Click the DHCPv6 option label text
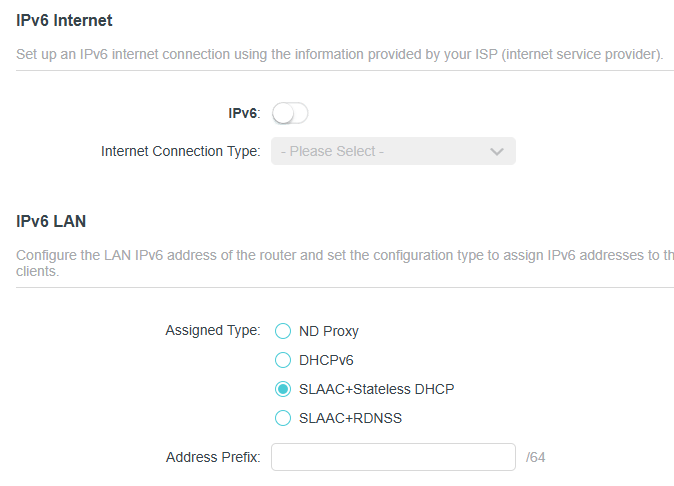 coord(326,360)
